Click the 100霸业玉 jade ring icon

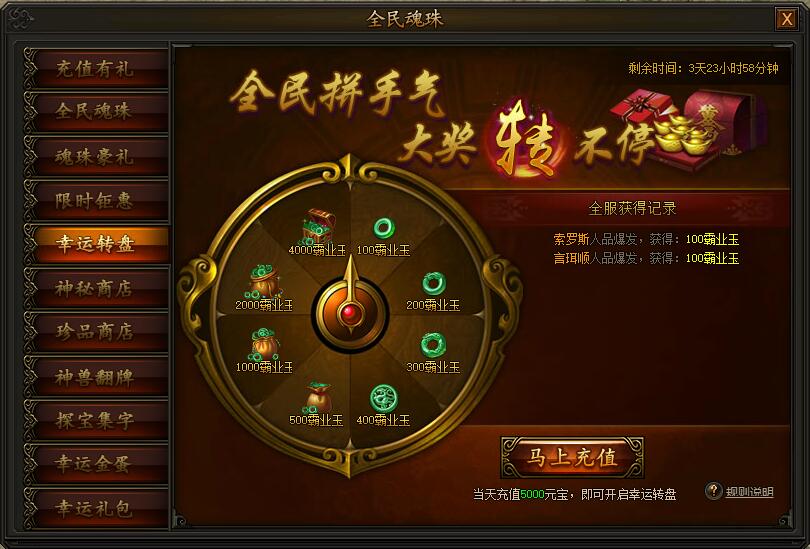click(384, 228)
